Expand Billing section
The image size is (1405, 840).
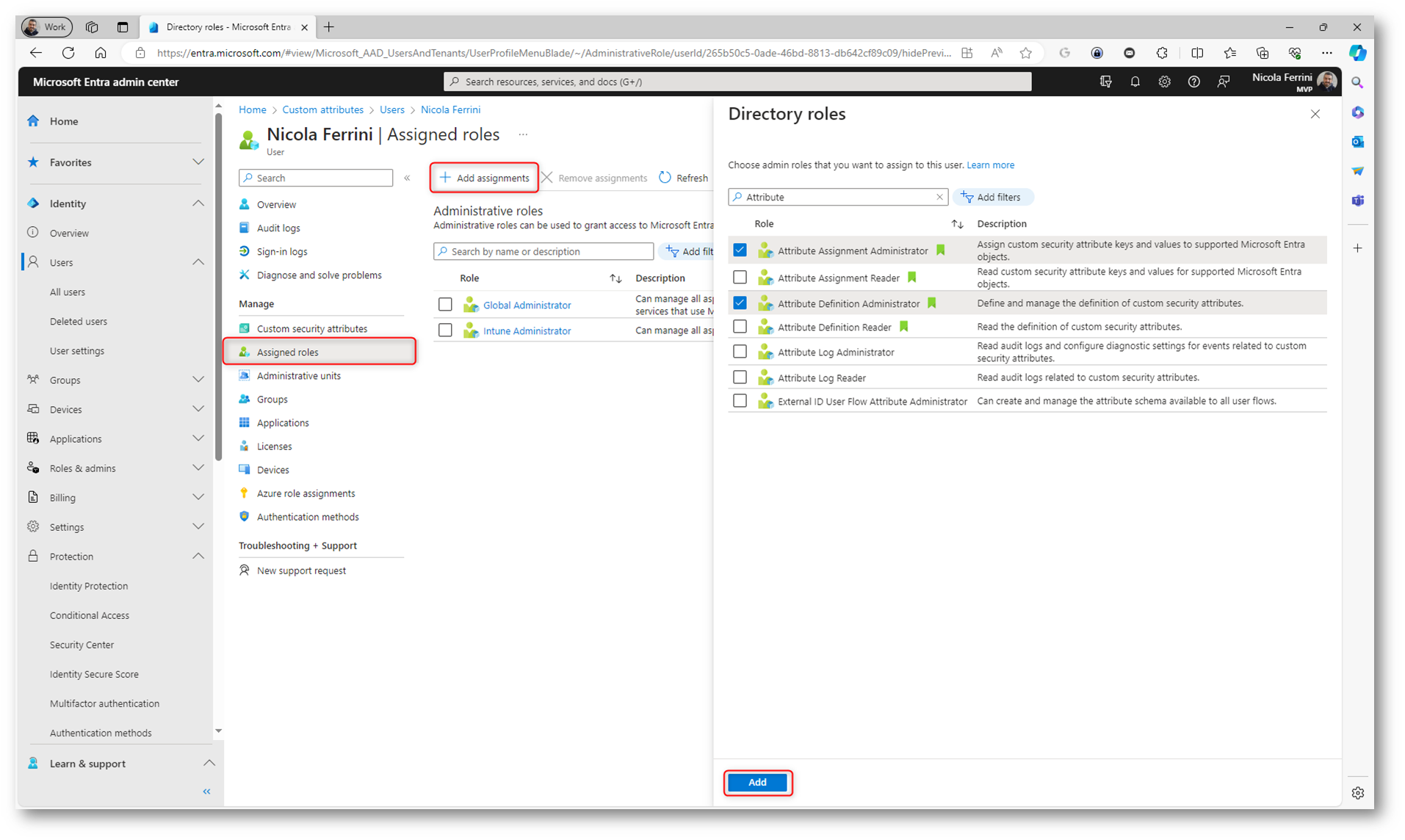coord(198,497)
